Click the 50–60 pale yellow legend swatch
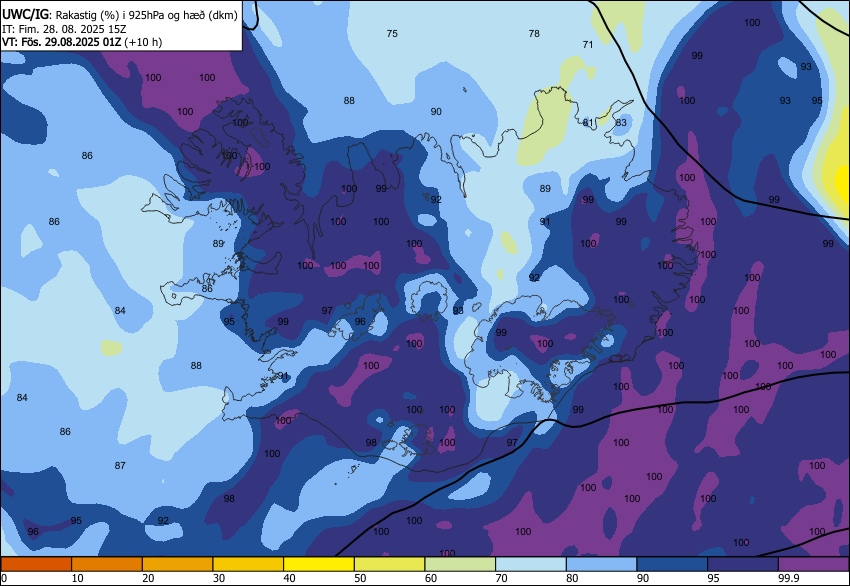The height and width of the screenshot is (586, 850). tap(390, 564)
